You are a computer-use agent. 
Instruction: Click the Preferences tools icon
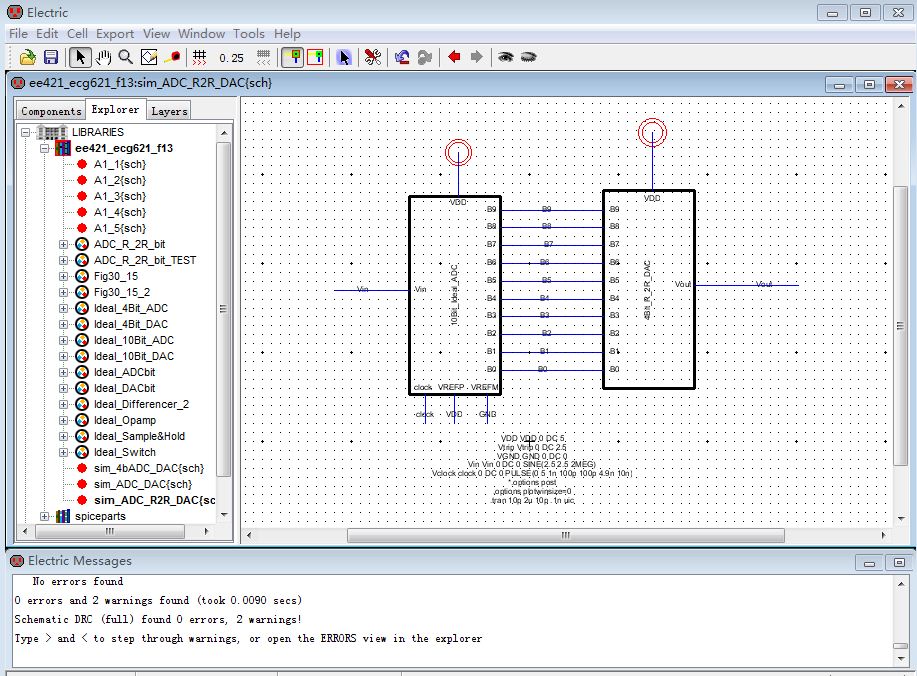pyautogui.click(x=372, y=57)
